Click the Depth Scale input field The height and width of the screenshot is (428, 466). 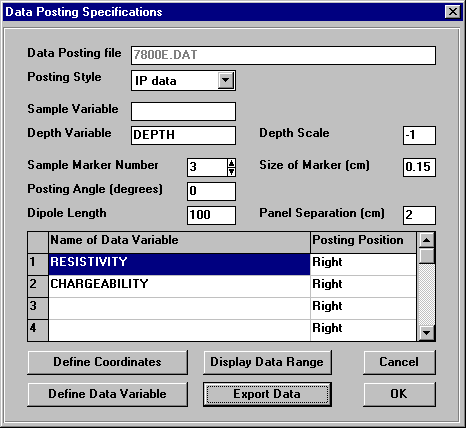419,135
